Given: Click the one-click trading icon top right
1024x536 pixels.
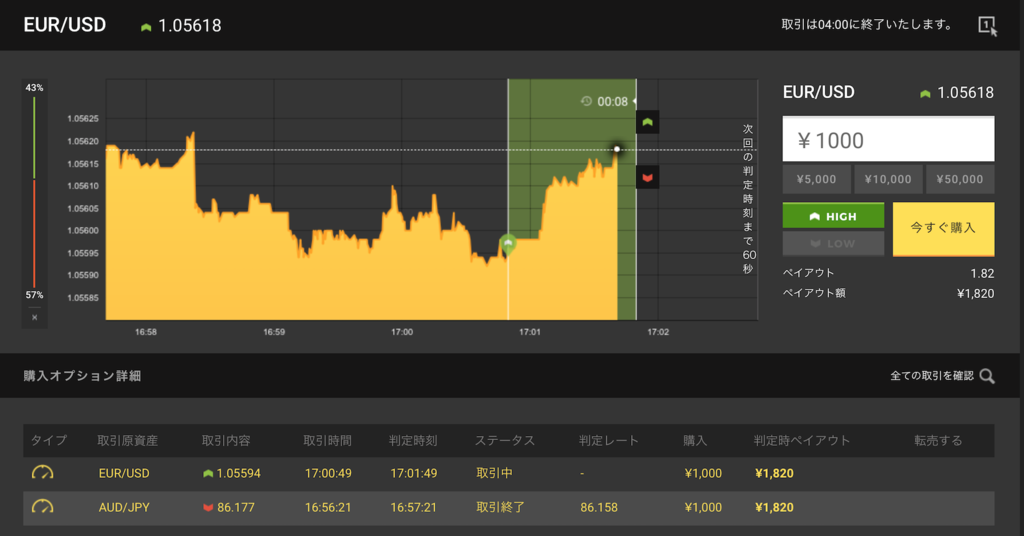Looking at the screenshot, I should tap(987, 26).
